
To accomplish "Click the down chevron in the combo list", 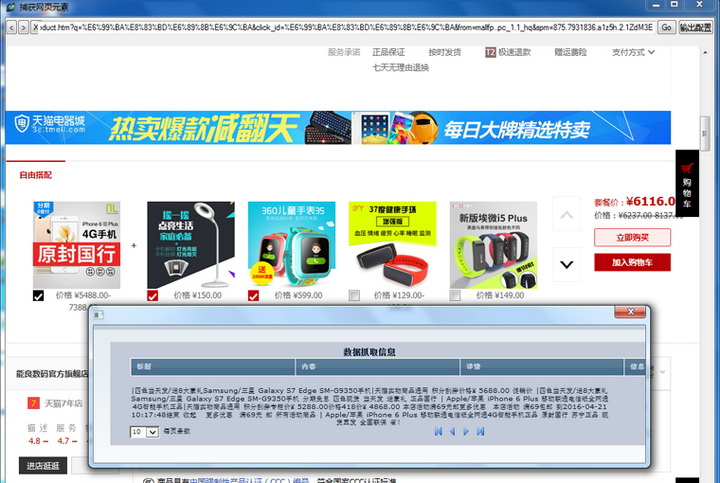I will point(567,264).
